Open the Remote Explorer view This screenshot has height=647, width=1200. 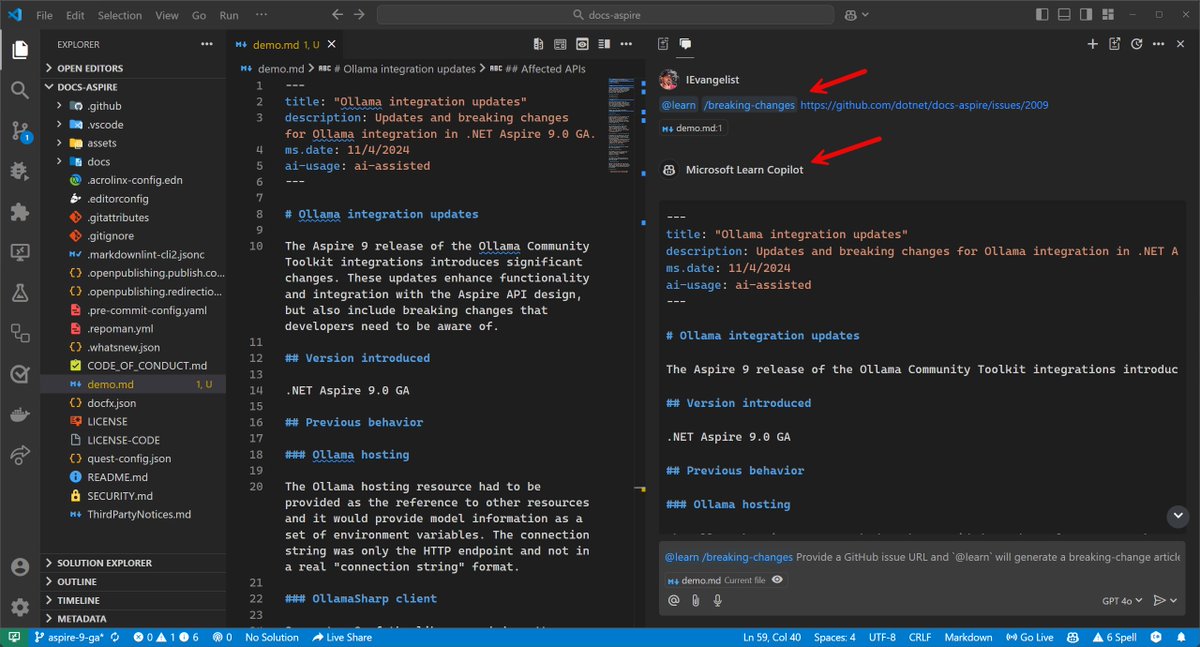pyautogui.click(x=20, y=252)
